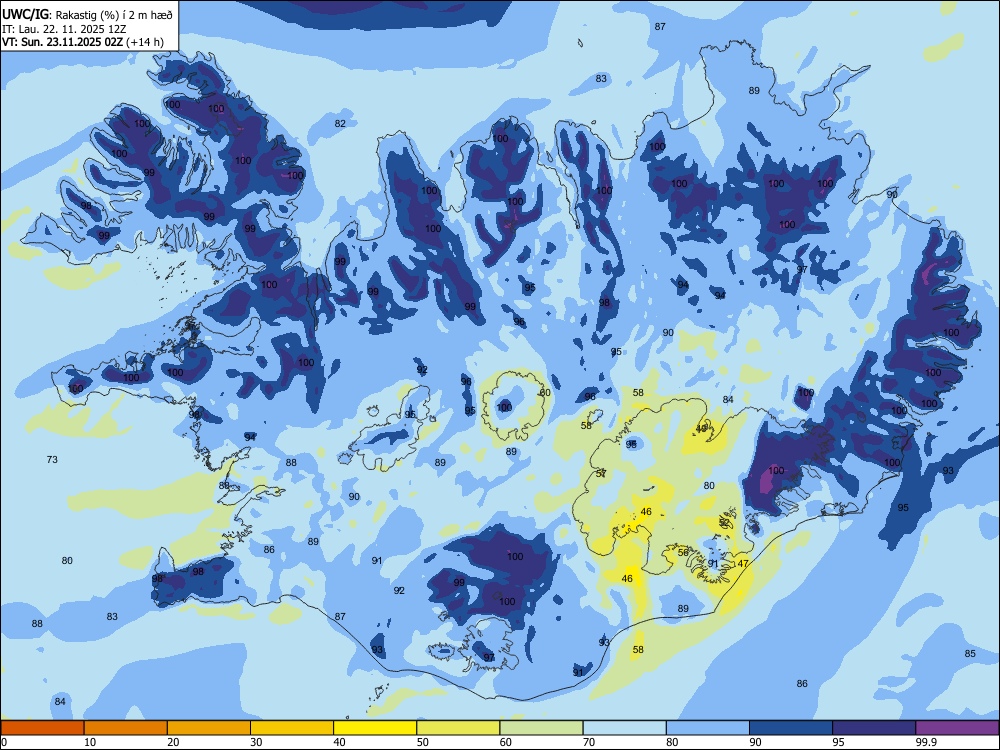This screenshot has width=1000, height=750.
Task: Click the humidity value 47 on the map
Action: point(742,564)
